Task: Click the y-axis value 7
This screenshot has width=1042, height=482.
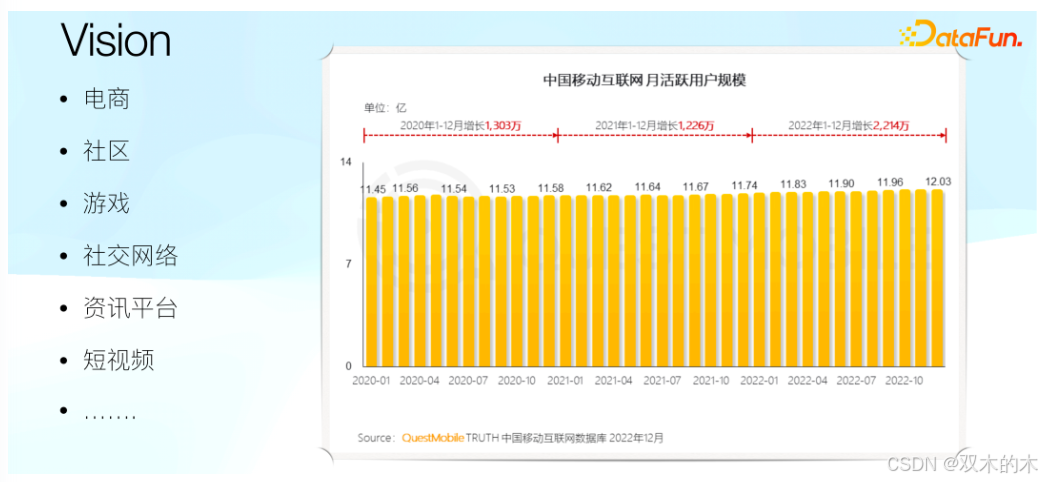Action: coord(348,264)
